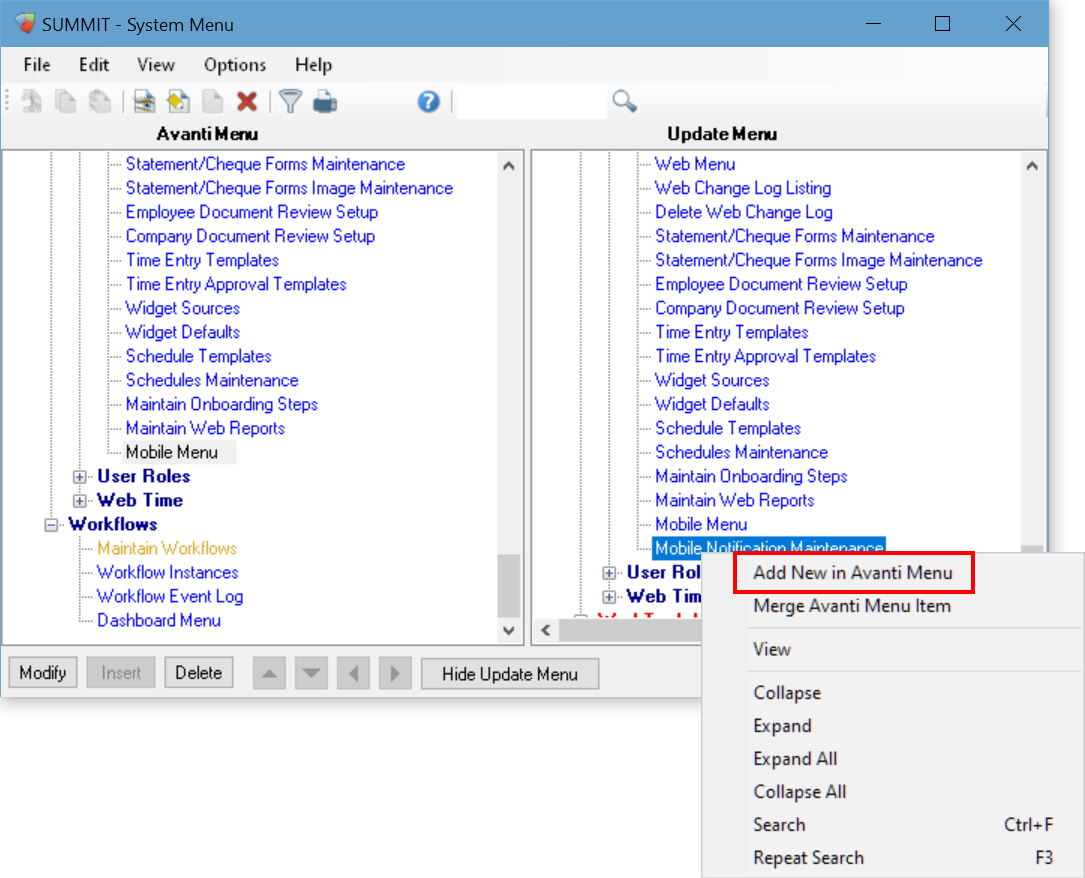The image size is (1085, 878).
Task: Select View in the context menu
Action: coord(772,649)
